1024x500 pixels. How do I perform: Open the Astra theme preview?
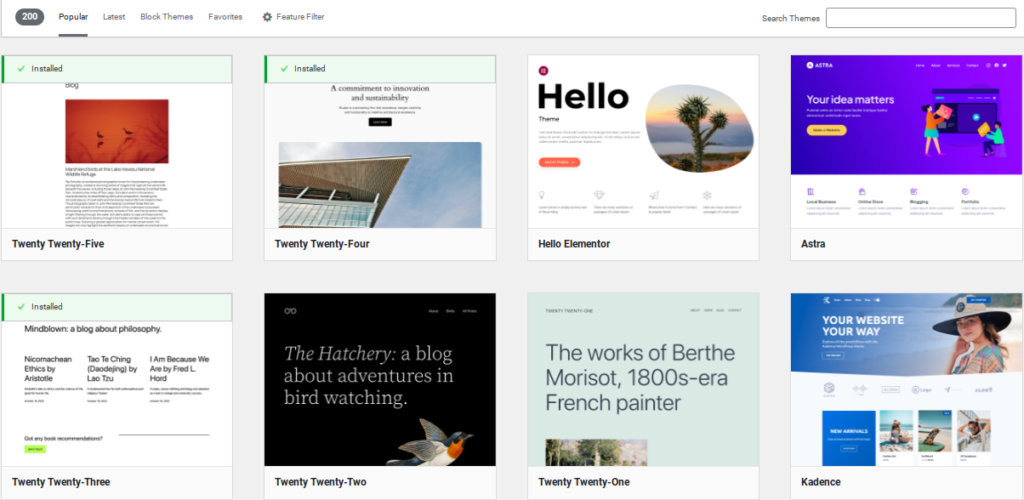pos(907,142)
